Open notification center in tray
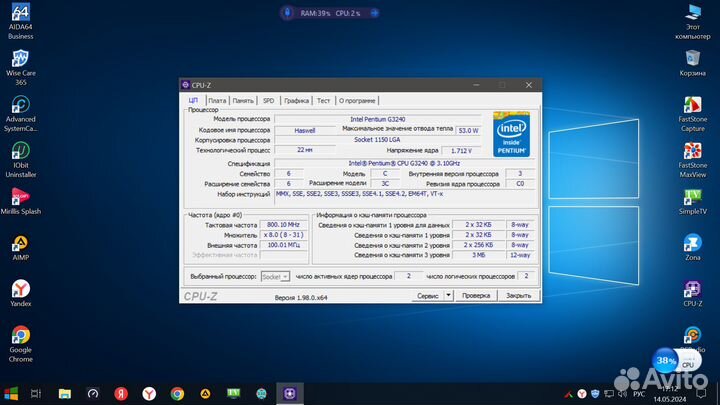 pos(701,394)
